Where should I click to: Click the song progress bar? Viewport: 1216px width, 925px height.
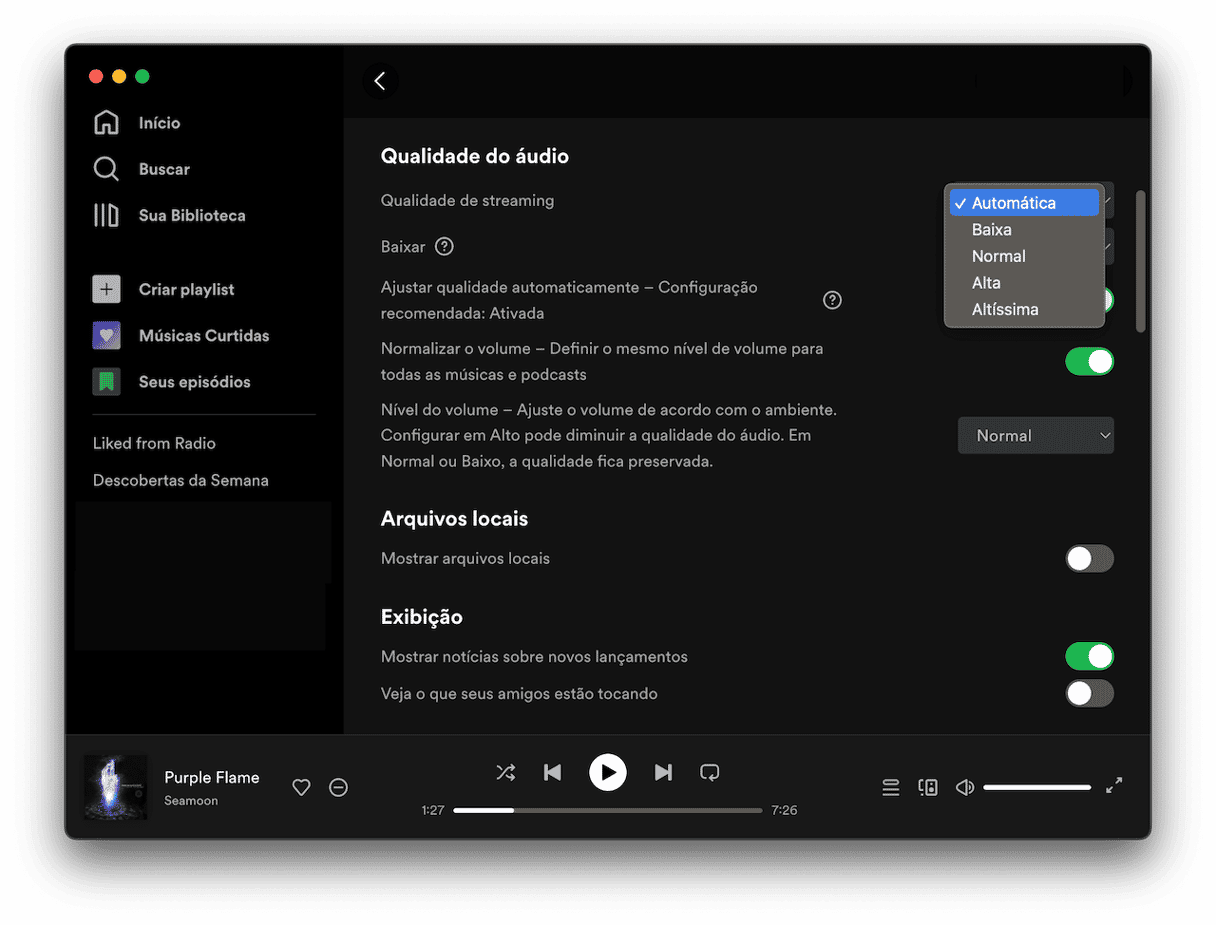(x=608, y=810)
